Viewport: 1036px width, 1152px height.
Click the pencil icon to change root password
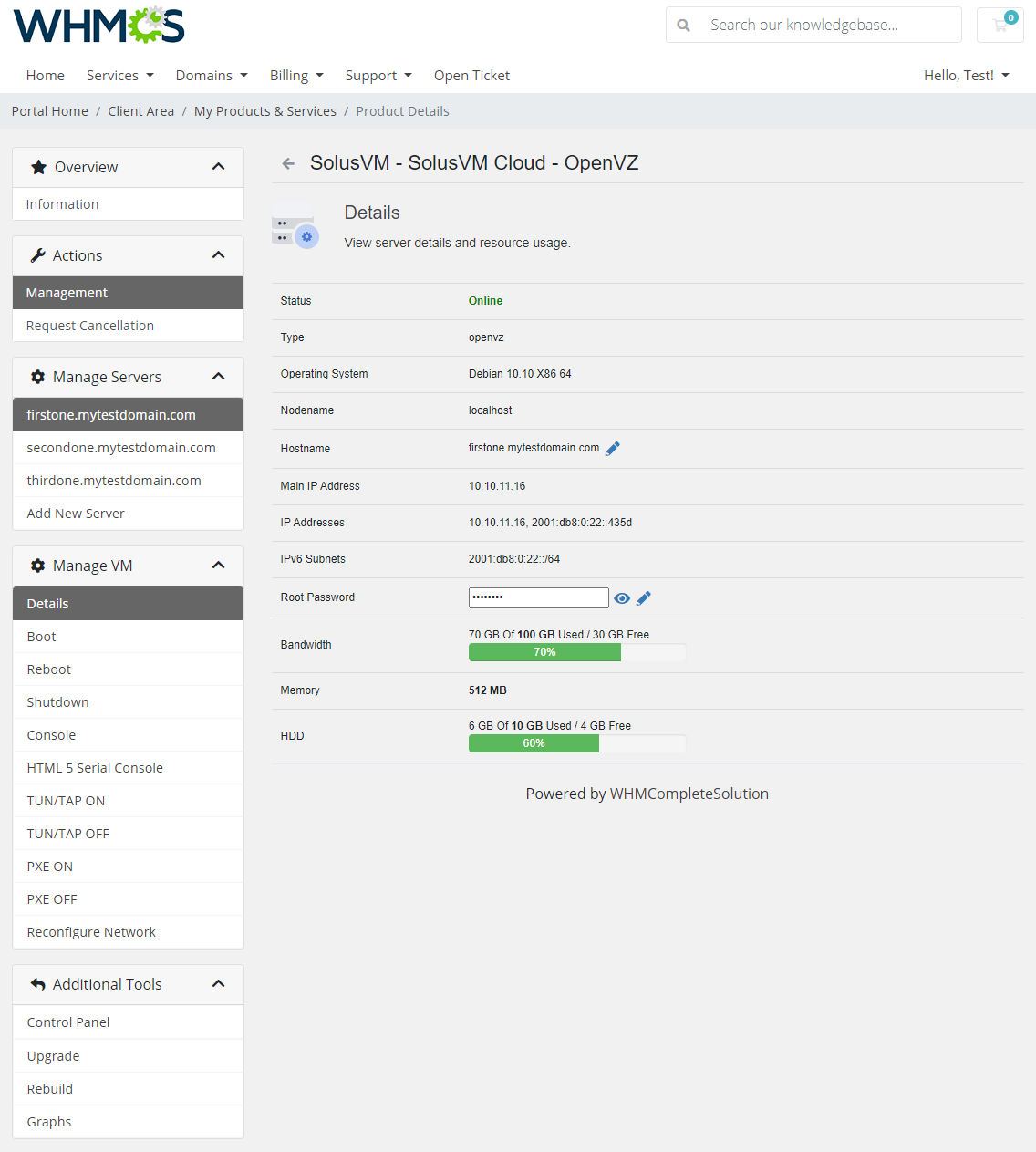click(x=644, y=598)
